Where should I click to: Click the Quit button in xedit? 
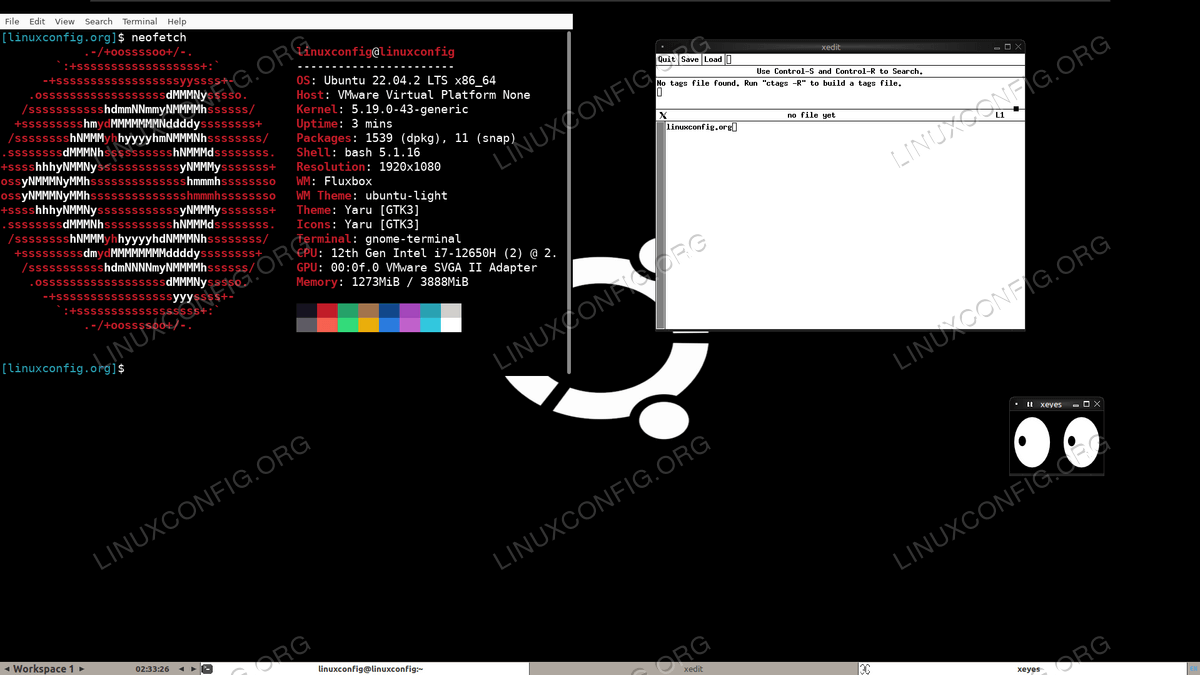(x=667, y=59)
